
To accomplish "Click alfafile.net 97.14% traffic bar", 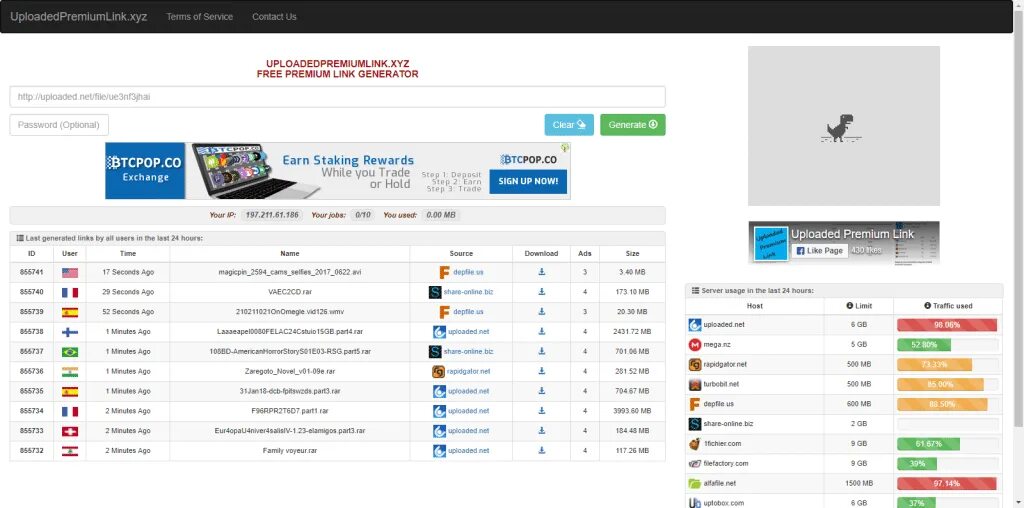I will pos(947,484).
